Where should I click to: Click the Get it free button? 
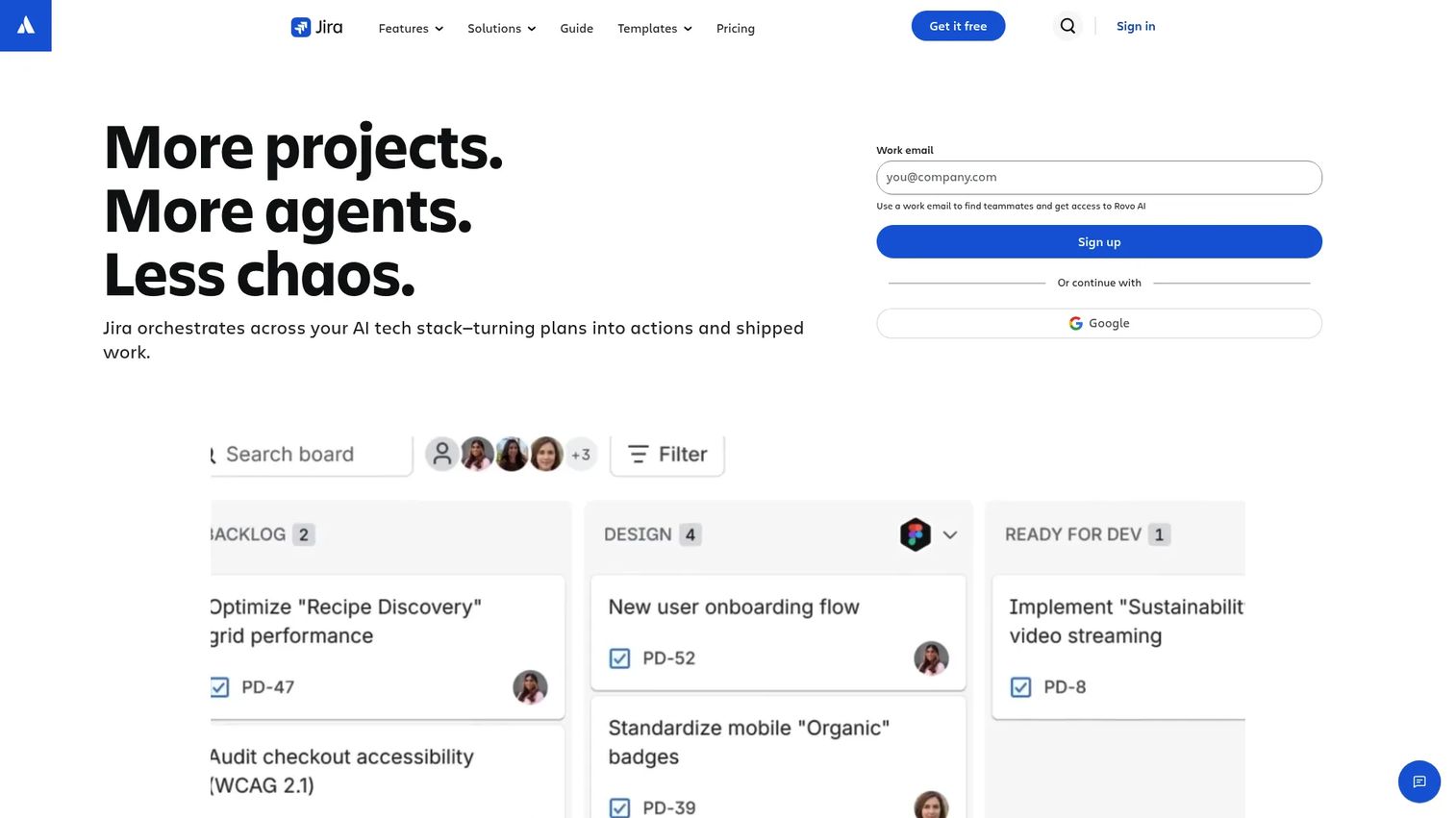click(958, 26)
